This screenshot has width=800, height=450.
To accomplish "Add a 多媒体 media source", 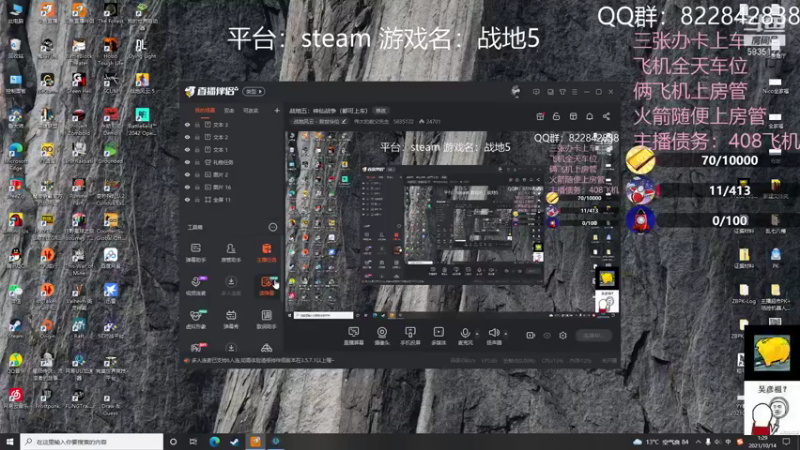I will pos(439,336).
